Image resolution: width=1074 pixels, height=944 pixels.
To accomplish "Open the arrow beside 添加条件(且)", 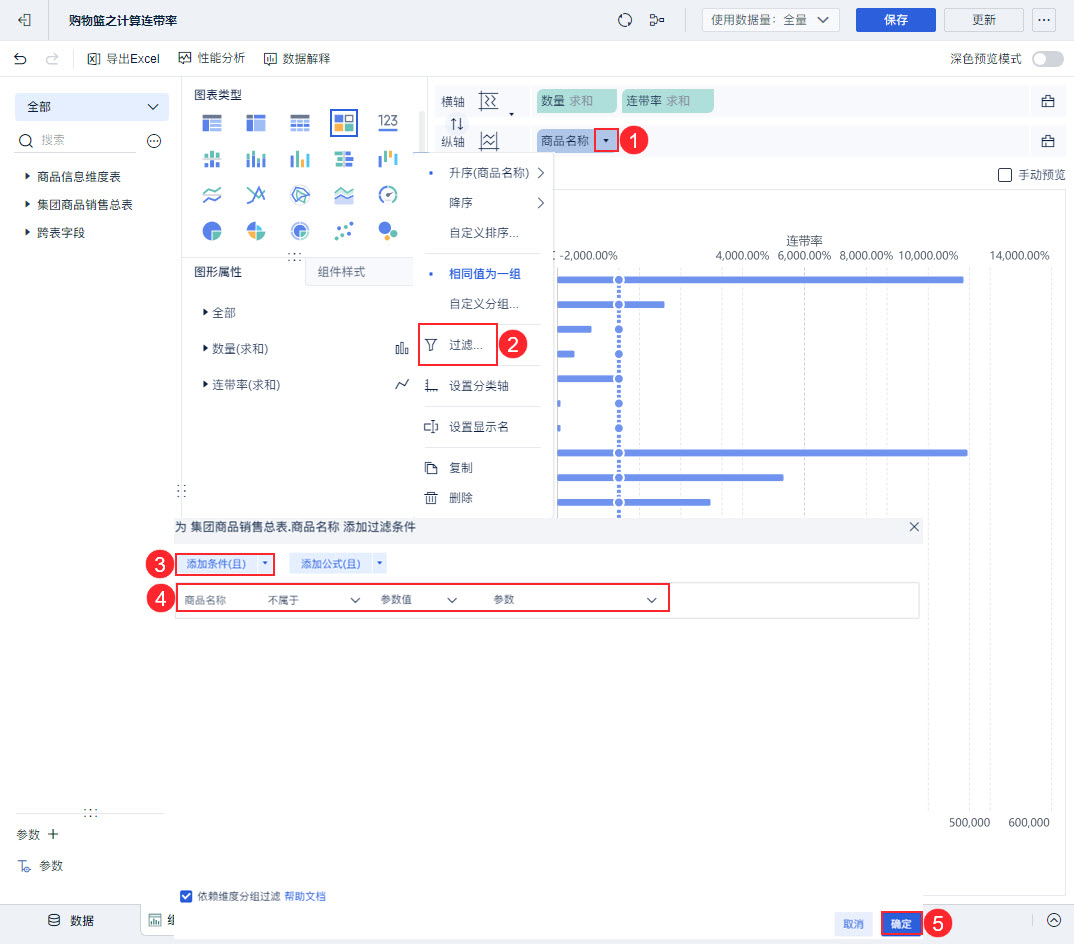I will pyautogui.click(x=265, y=564).
